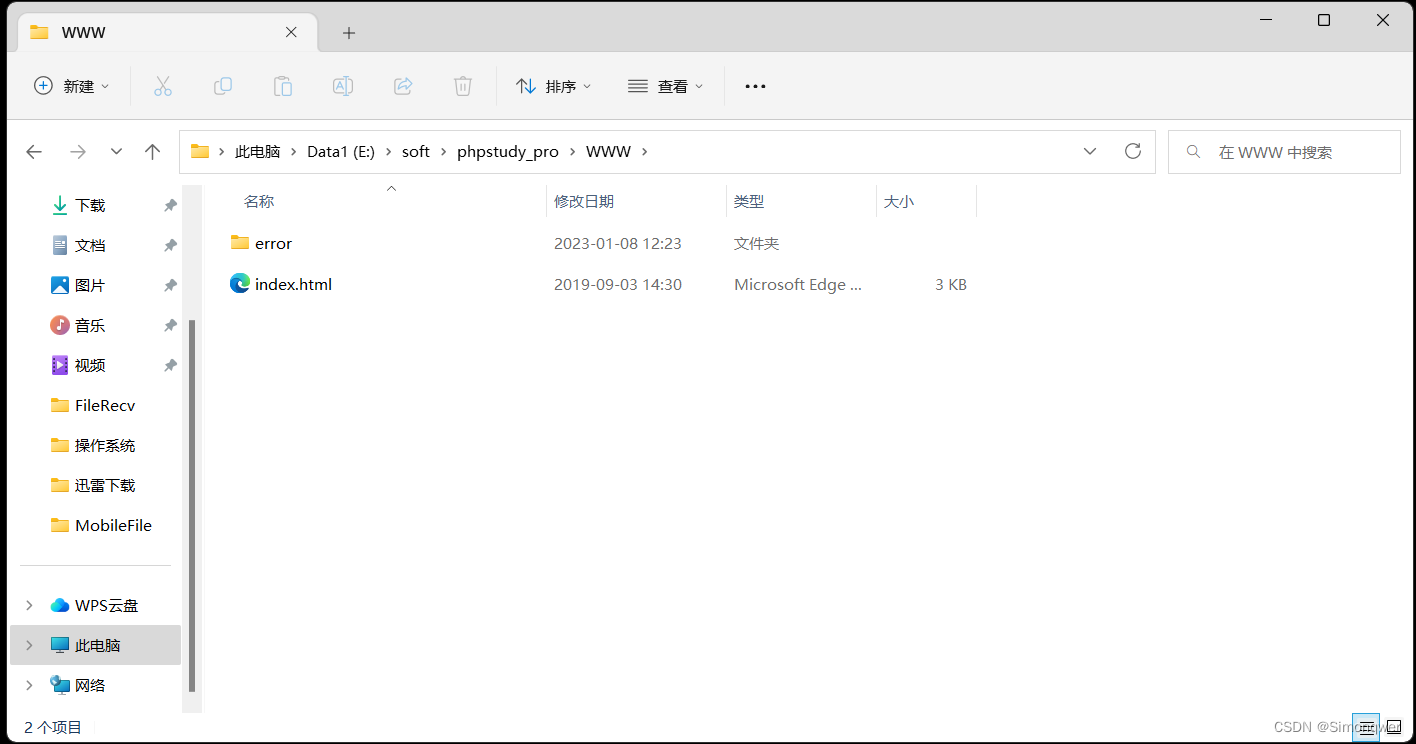
Task: Open the 排序 (Sort) dropdown
Action: click(554, 86)
